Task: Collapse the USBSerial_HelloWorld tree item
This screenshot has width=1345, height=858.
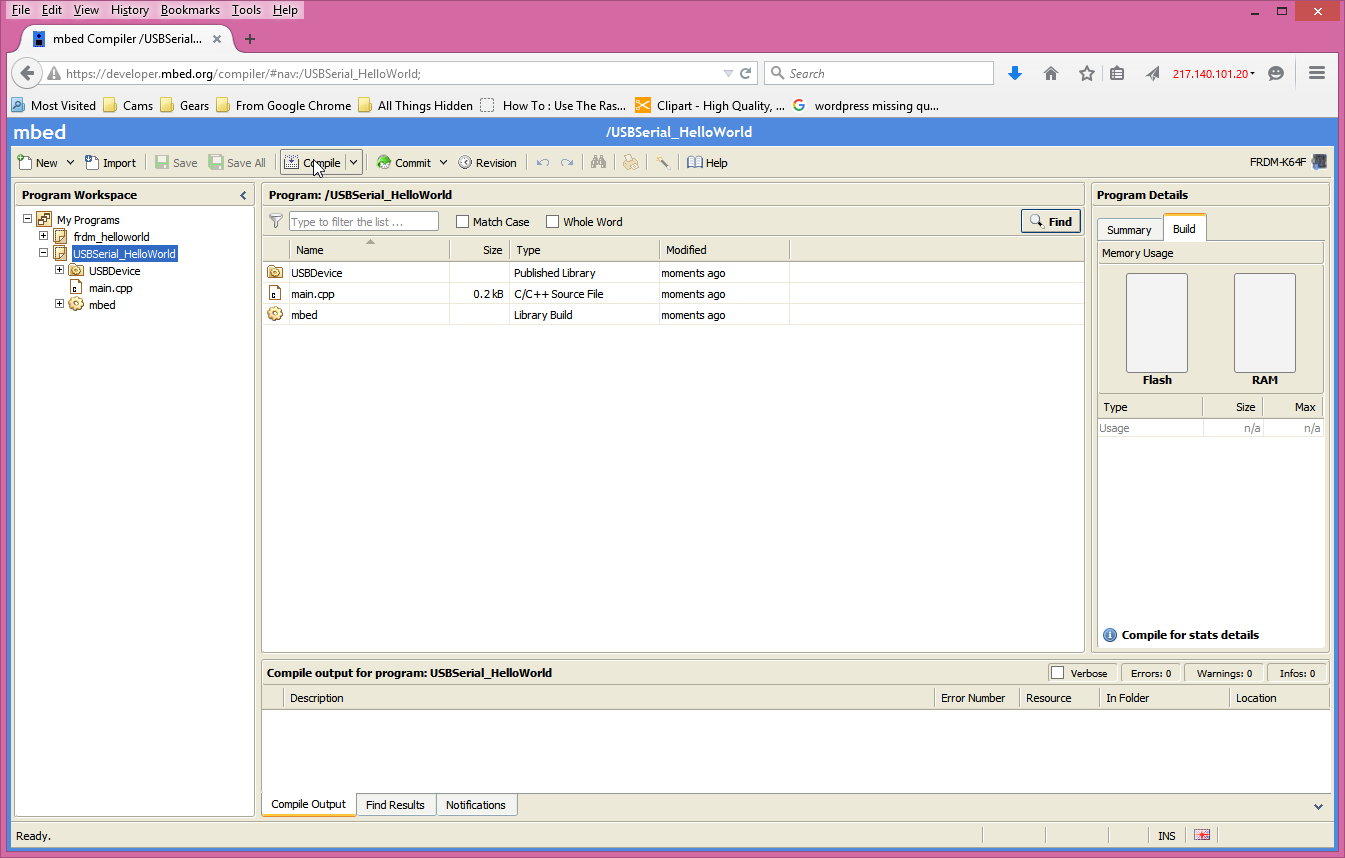Action: (x=43, y=253)
